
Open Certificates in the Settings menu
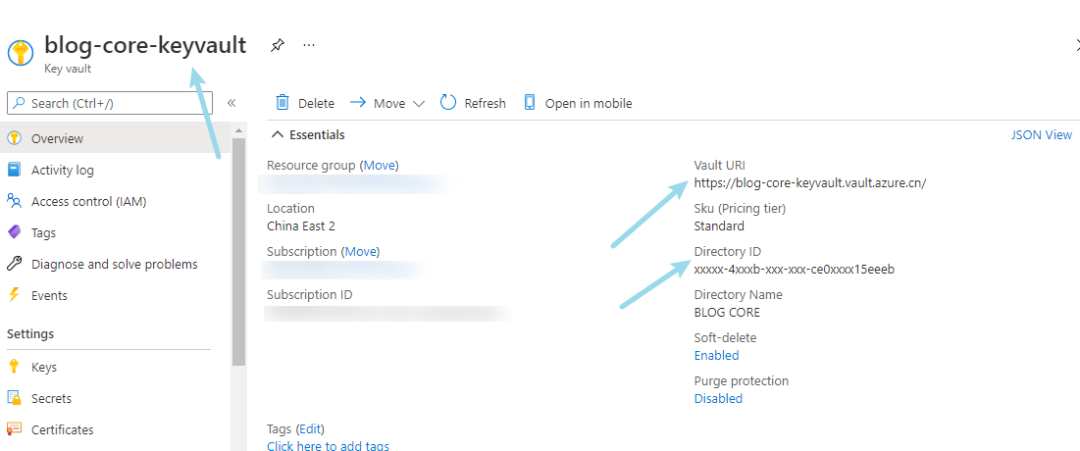coord(62,430)
